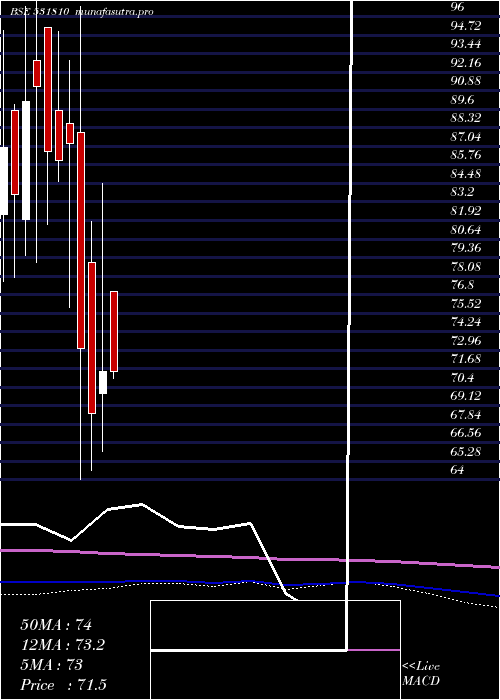Click the 70.4 price axis label
Image resolution: width=500 pixels, height=700 pixels.
coord(462,378)
